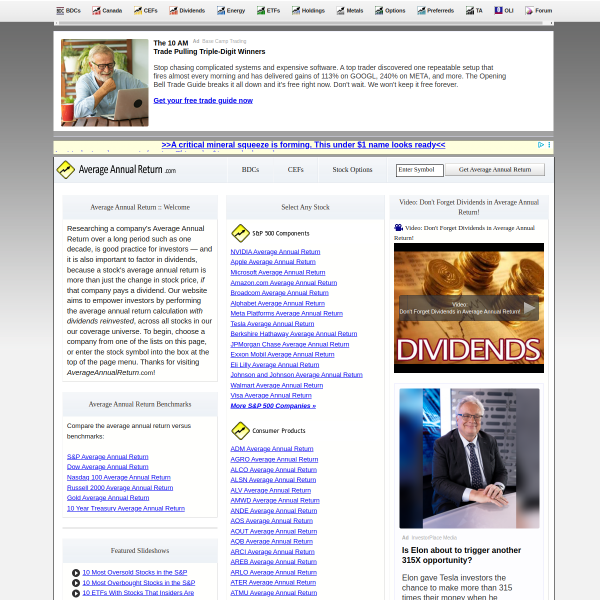Play the Dividends video
Image resolution: width=600 pixels, height=600 pixels.
pyautogui.click(x=530, y=308)
